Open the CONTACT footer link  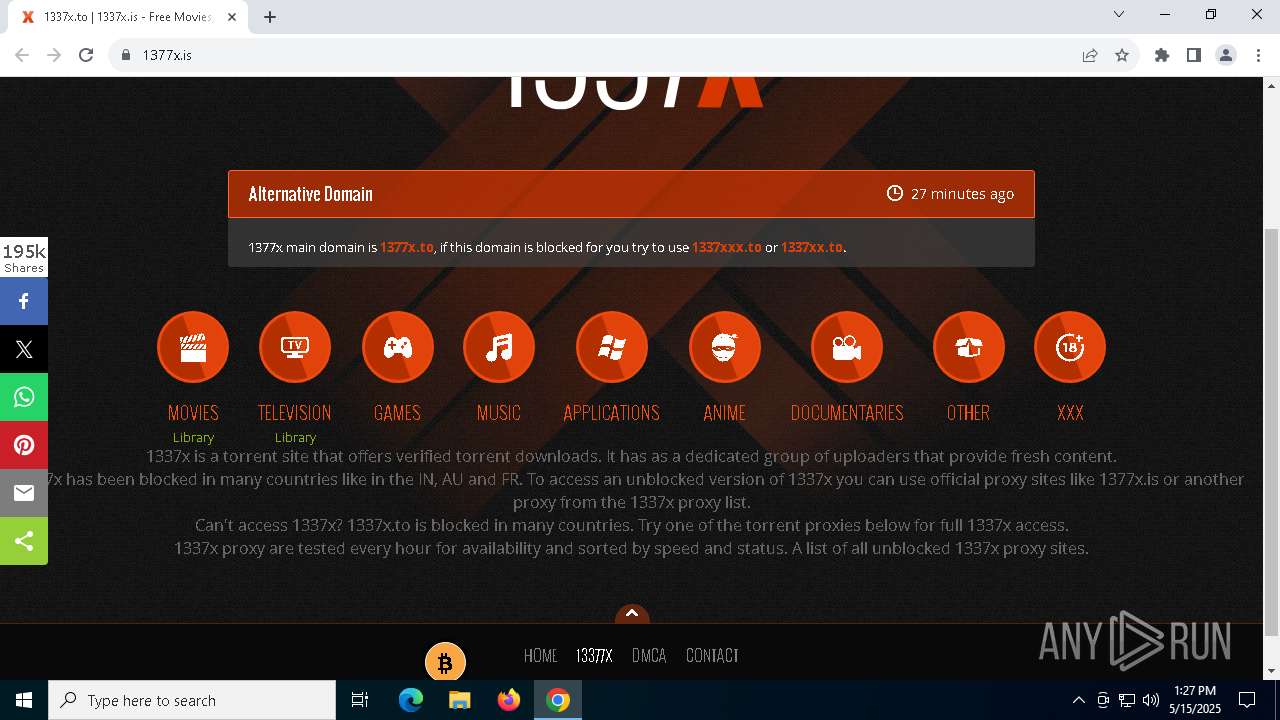click(712, 656)
